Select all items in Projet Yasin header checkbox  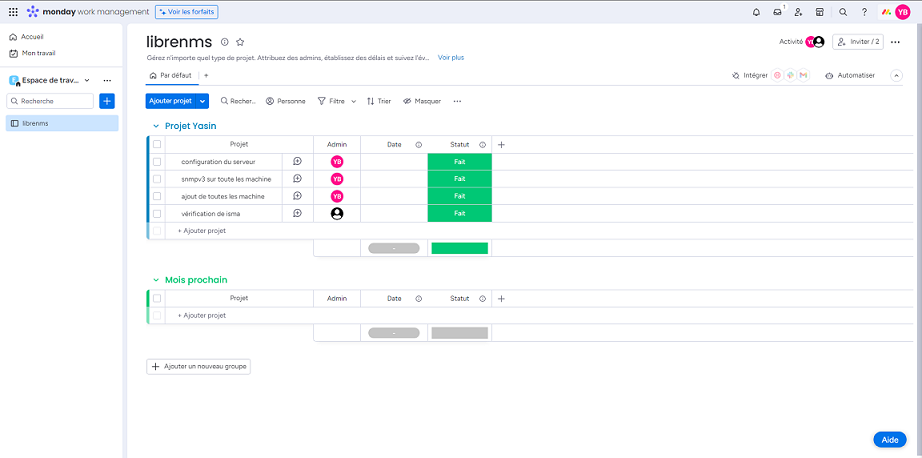click(x=157, y=144)
